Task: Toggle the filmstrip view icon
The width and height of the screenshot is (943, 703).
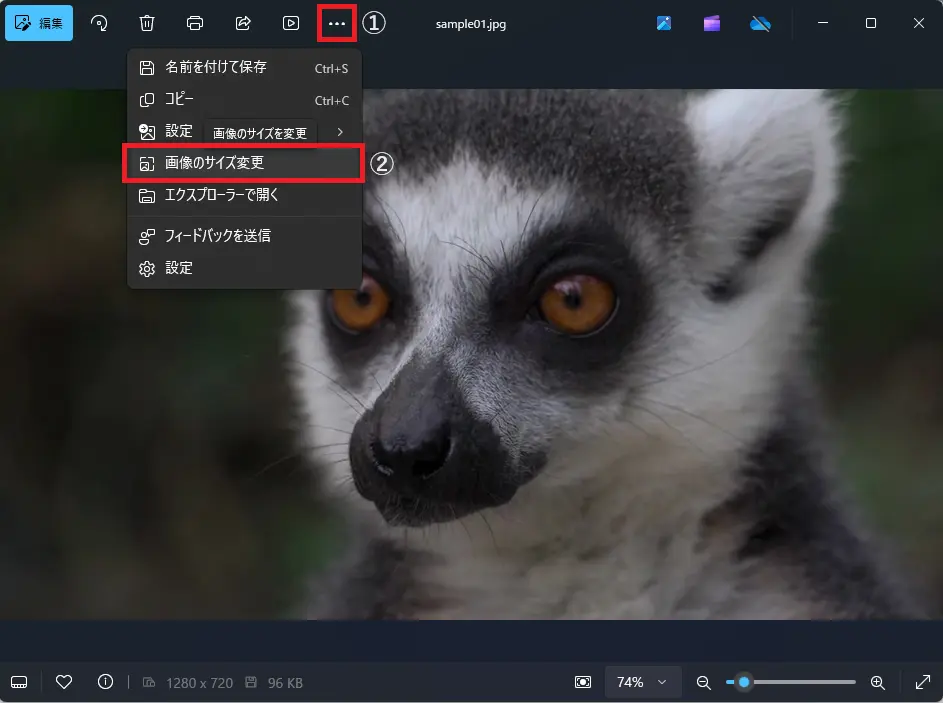Action: 19,682
